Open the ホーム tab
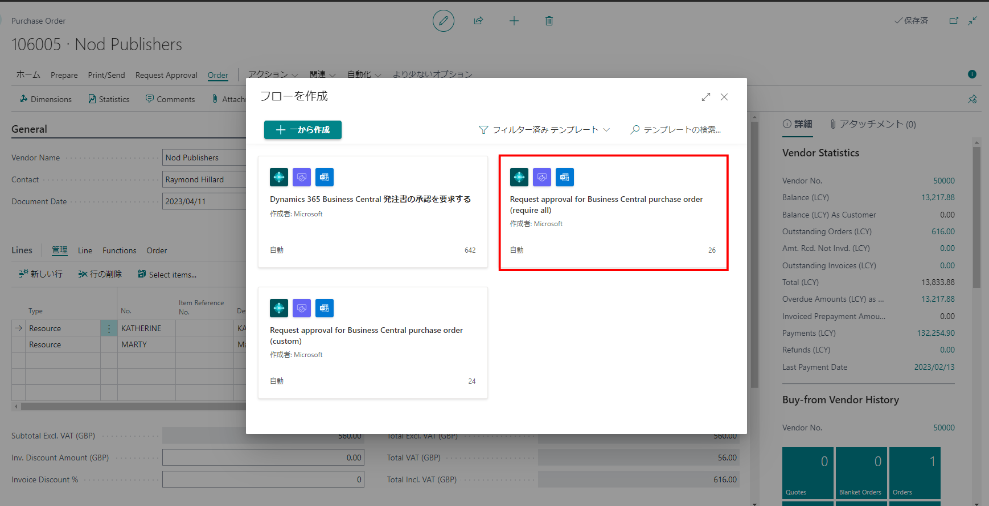The height and width of the screenshot is (506, 989). [x=28, y=74]
